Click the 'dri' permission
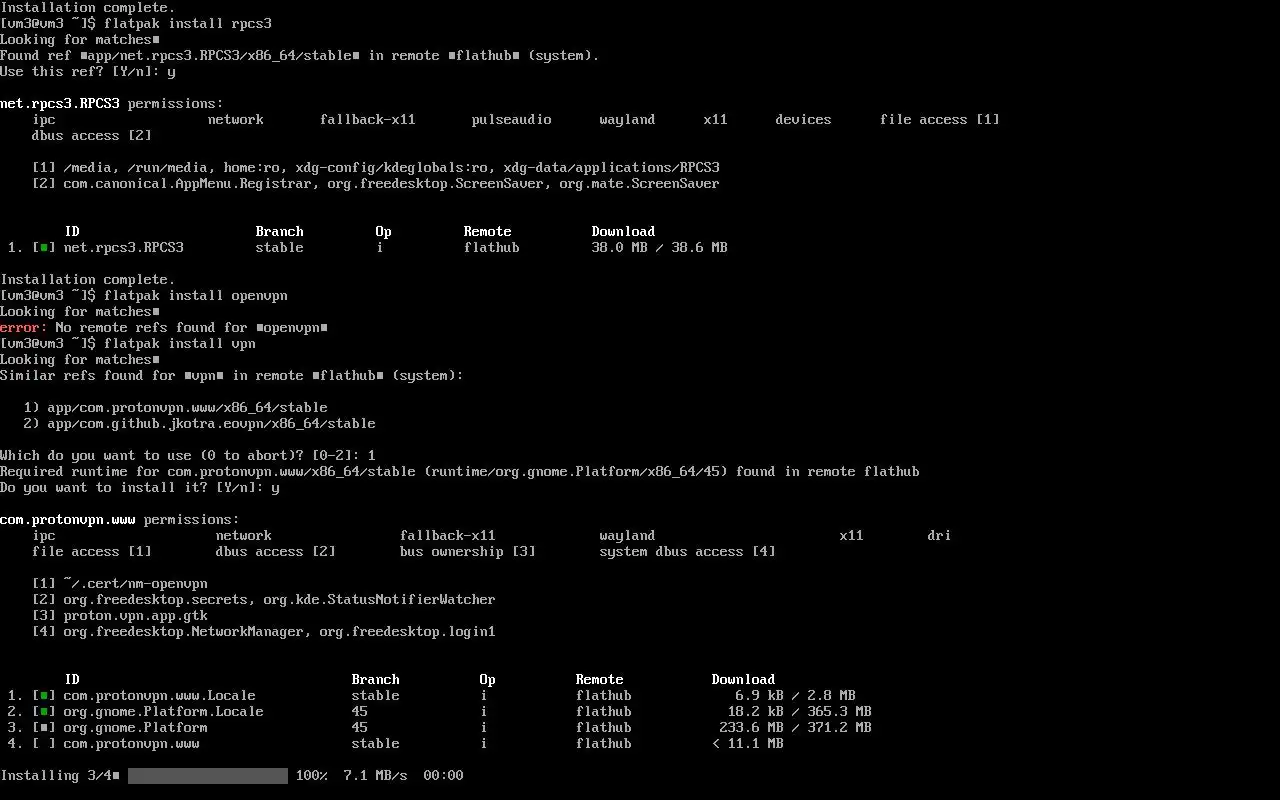This screenshot has height=800, width=1280. coord(940,536)
